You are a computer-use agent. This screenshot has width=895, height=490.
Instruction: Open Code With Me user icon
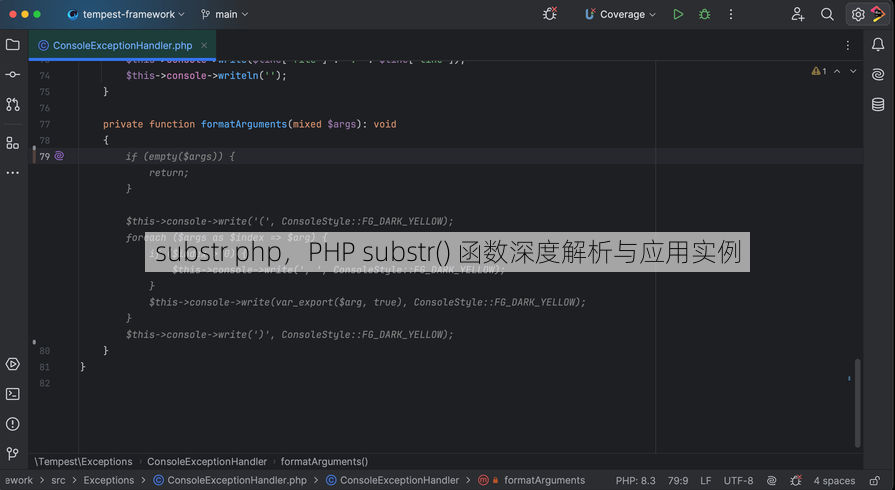click(x=798, y=14)
